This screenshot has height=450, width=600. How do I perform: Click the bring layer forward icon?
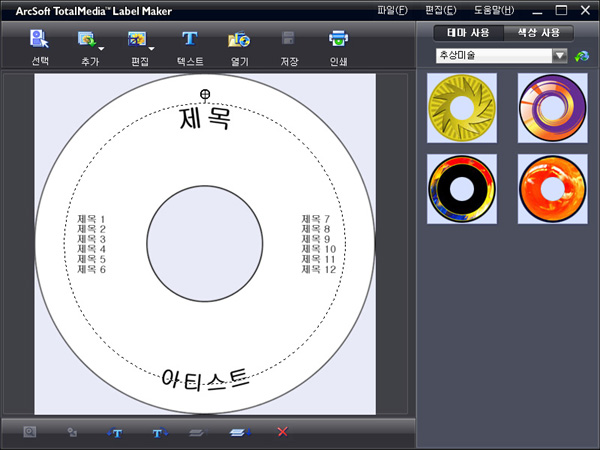coord(199,432)
